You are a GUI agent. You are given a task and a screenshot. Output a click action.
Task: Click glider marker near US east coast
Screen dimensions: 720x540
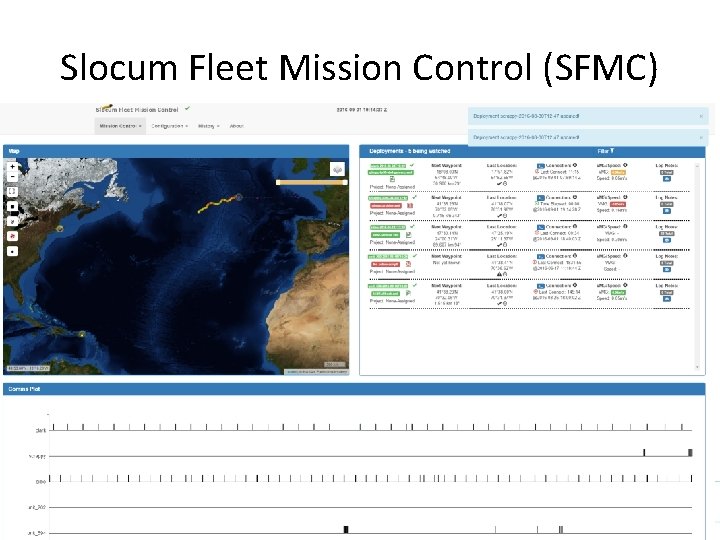tap(60, 228)
